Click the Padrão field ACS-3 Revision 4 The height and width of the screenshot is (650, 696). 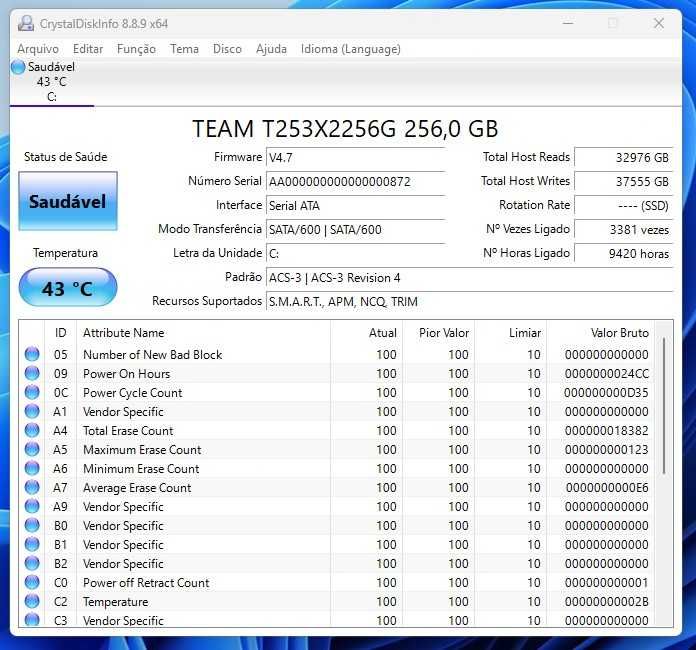469,278
